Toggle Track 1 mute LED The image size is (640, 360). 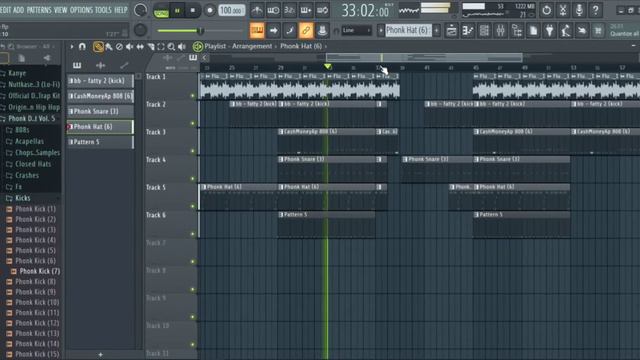coord(193,96)
